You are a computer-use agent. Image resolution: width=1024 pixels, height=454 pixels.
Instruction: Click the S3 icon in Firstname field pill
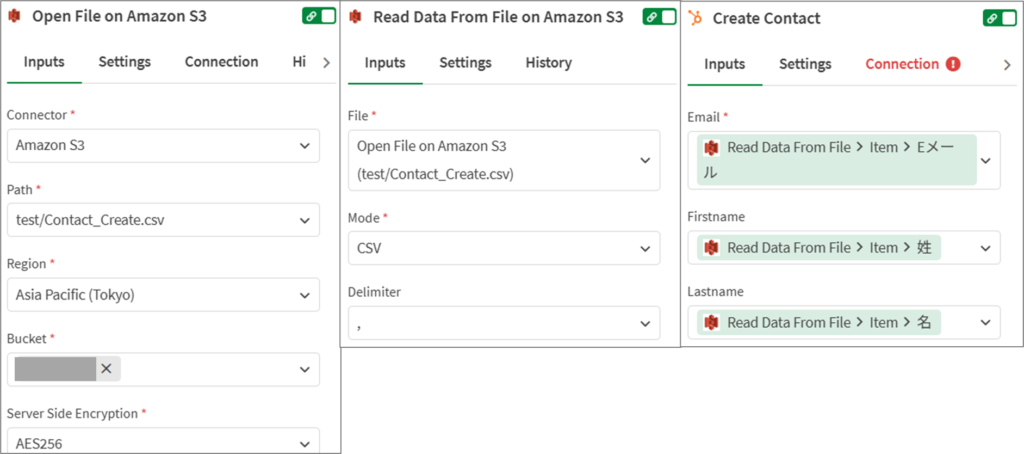pos(712,248)
